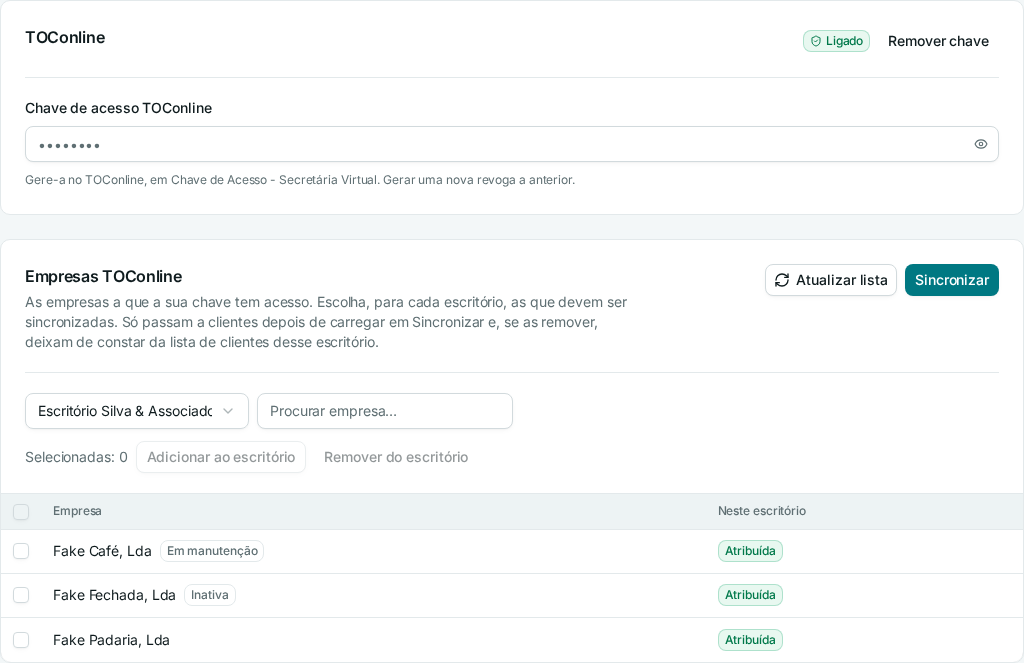This screenshot has width=1024, height=663.
Task: Select the Fake Café, Lda checkbox
Action: click(x=21, y=551)
